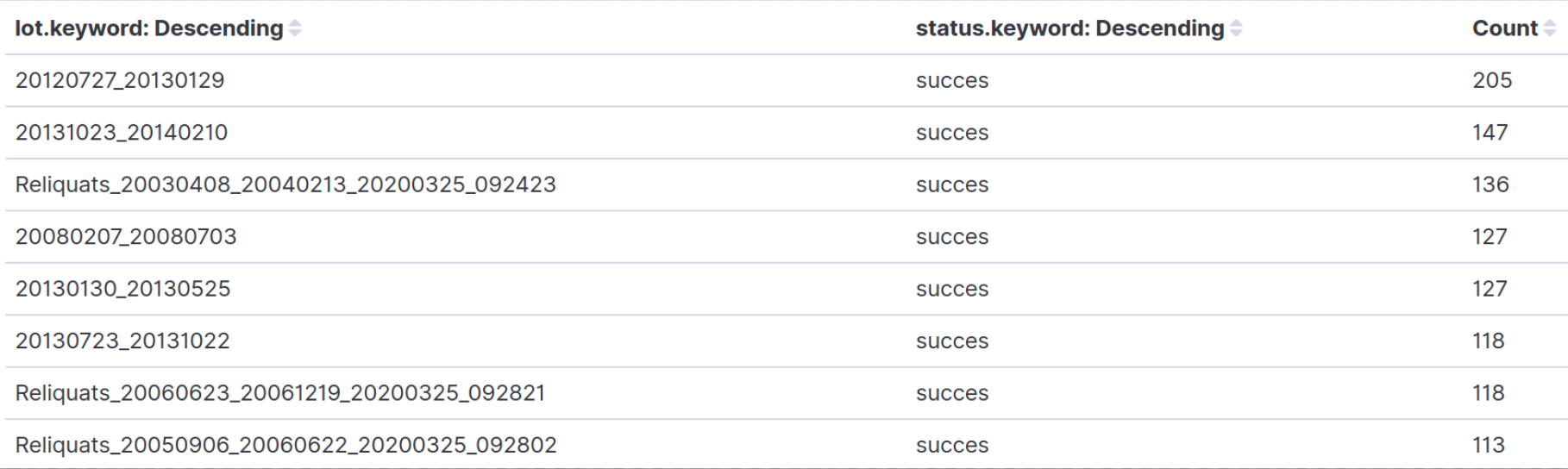
Task: Click status.keyword sort arrows icon
Action: coord(1236,28)
